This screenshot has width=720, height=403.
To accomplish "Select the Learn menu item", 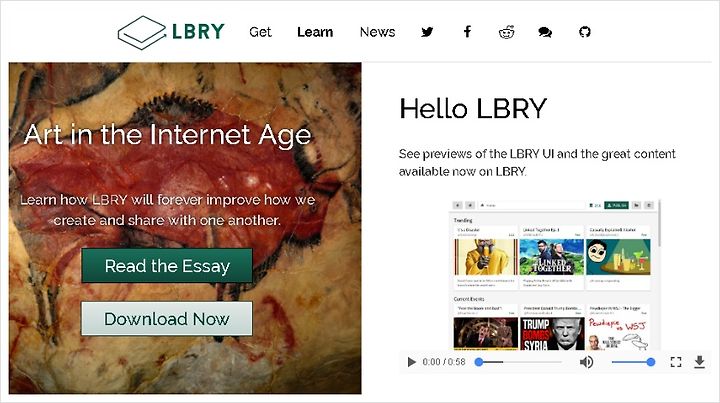I will tap(315, 32).
